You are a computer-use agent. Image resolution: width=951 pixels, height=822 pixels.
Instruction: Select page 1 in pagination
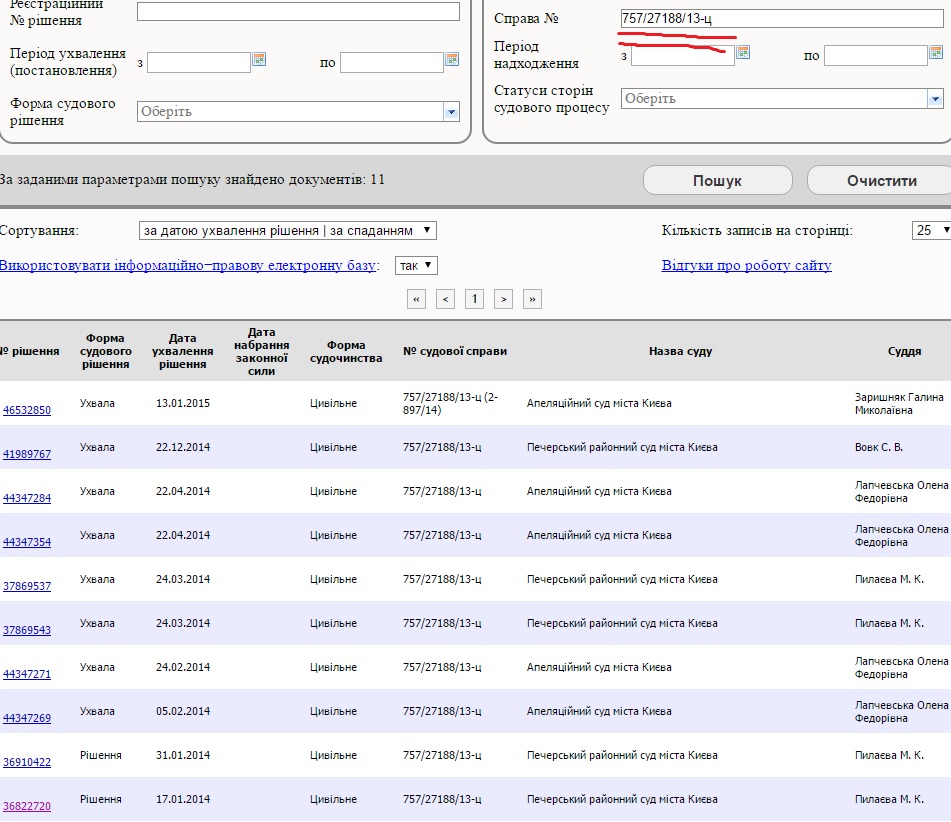coord(475,298)
